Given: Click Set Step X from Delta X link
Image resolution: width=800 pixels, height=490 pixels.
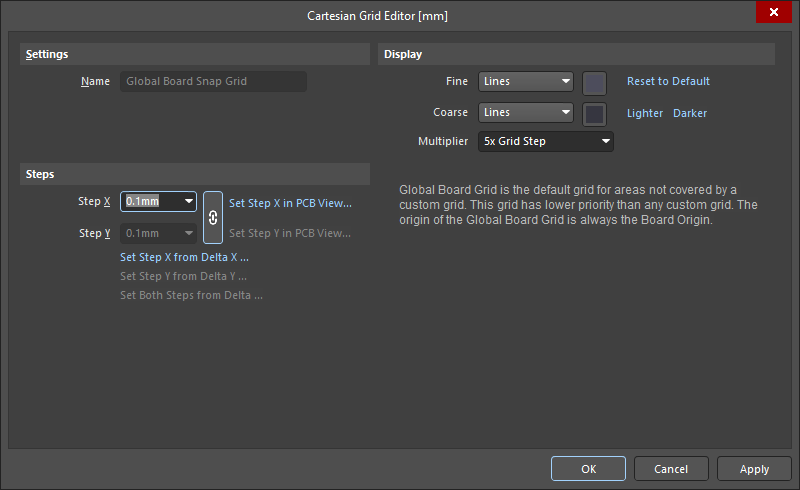Looking at the screenshot, I should click(184, 257).
